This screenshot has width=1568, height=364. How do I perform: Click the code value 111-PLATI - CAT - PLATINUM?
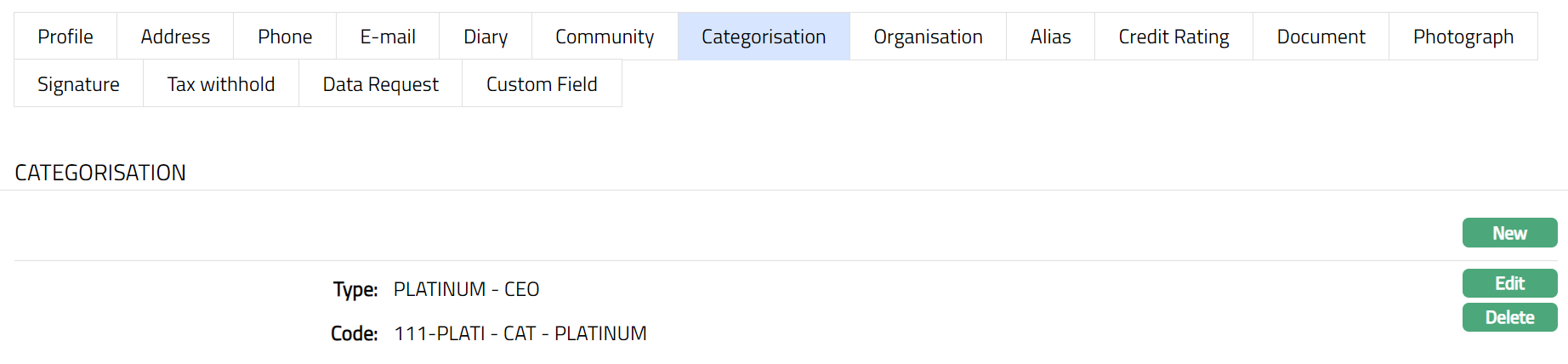(520, 333)
